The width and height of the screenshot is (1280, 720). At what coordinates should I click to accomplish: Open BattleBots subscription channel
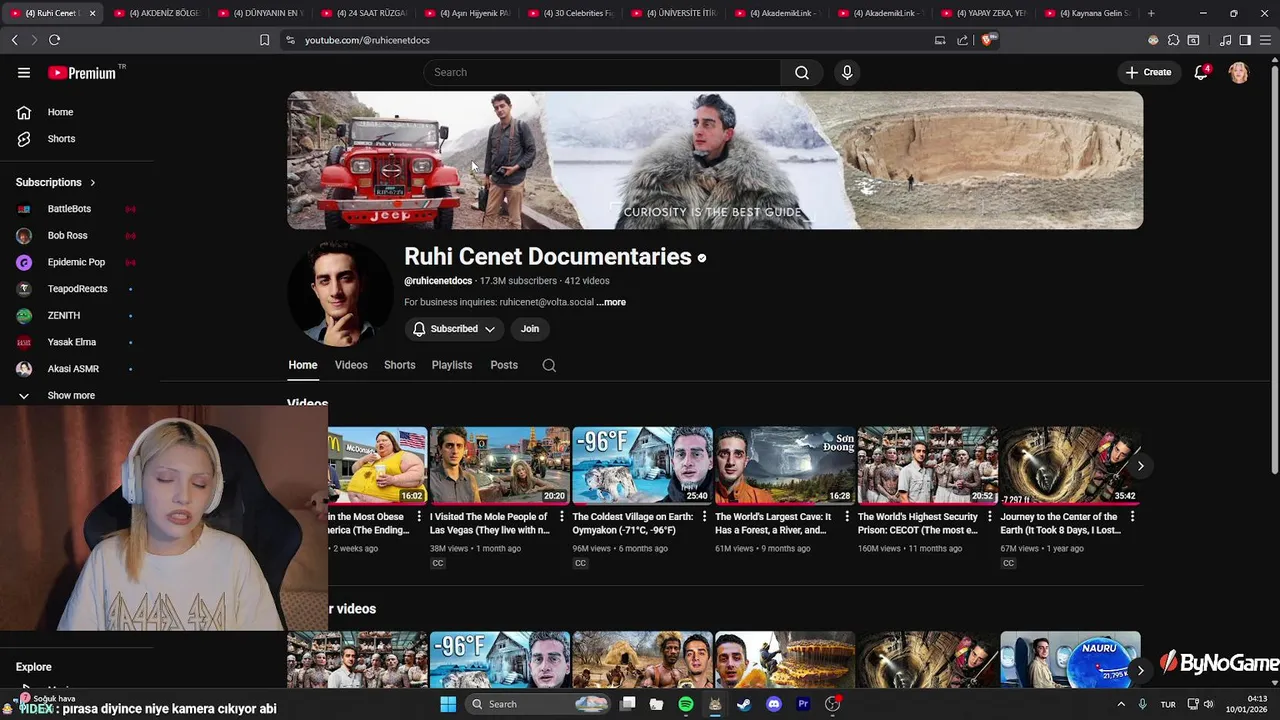pos(69,209)
